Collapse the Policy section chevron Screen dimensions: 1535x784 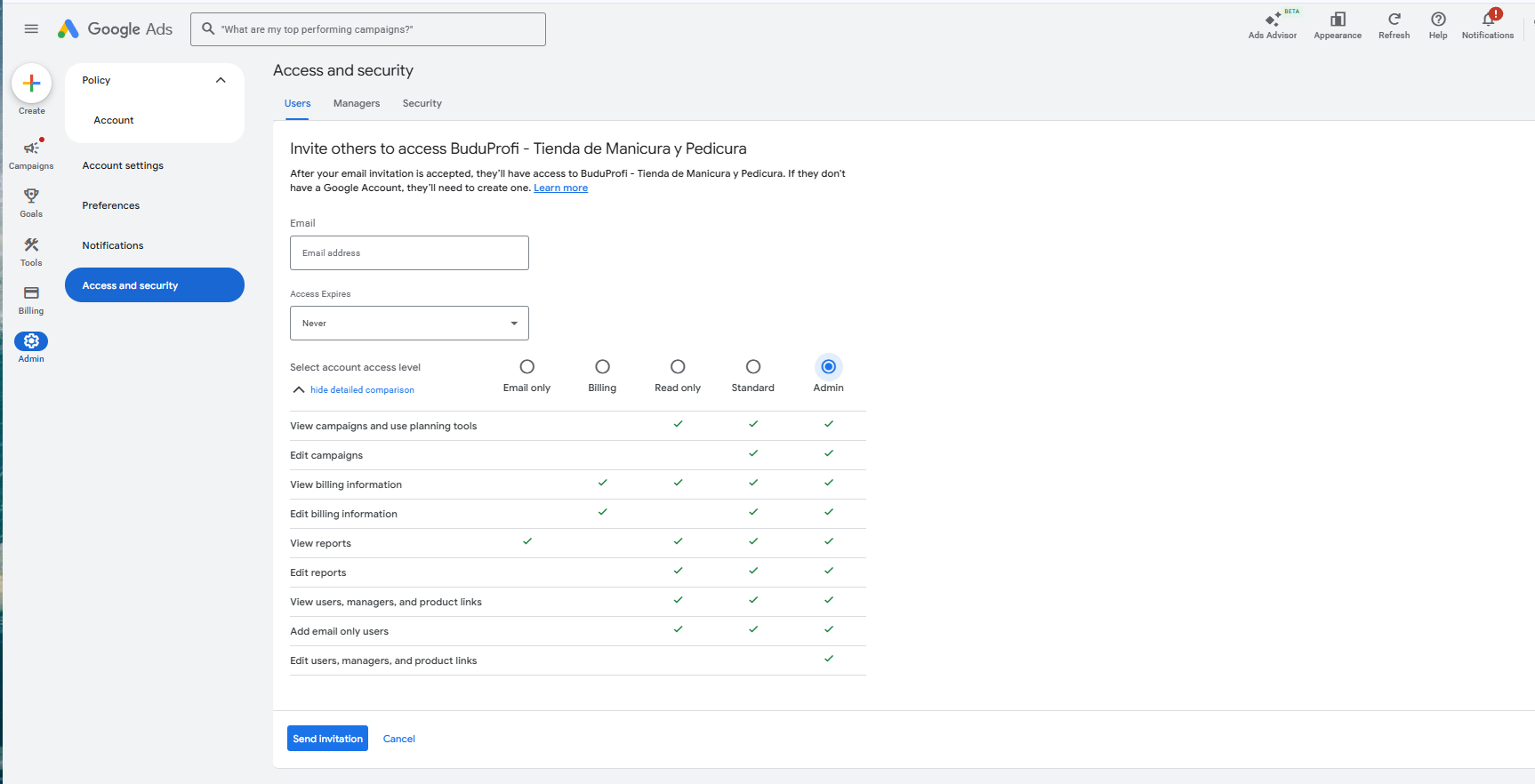(221, 80)
